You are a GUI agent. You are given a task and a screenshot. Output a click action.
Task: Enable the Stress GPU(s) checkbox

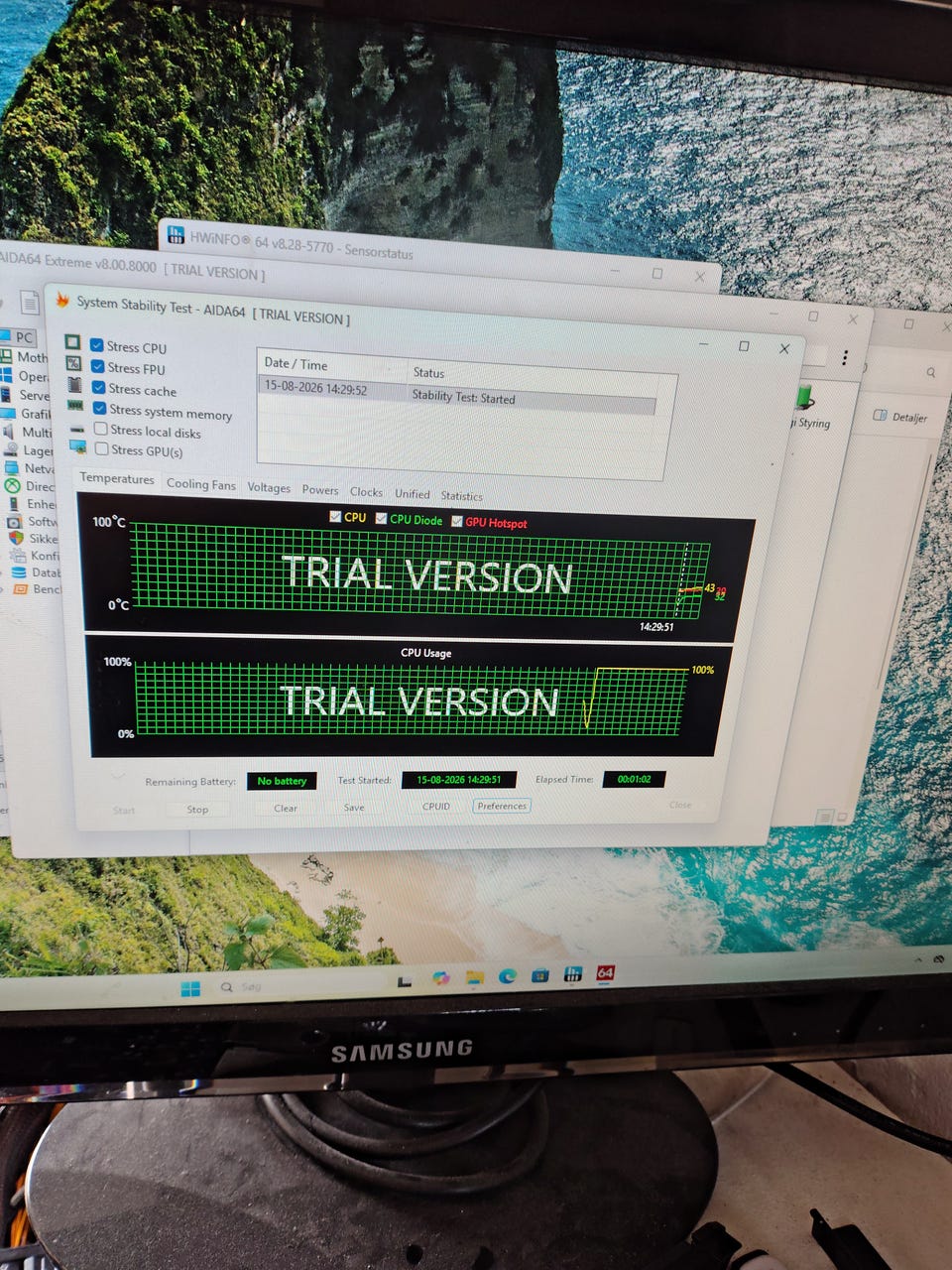point(101,448)
